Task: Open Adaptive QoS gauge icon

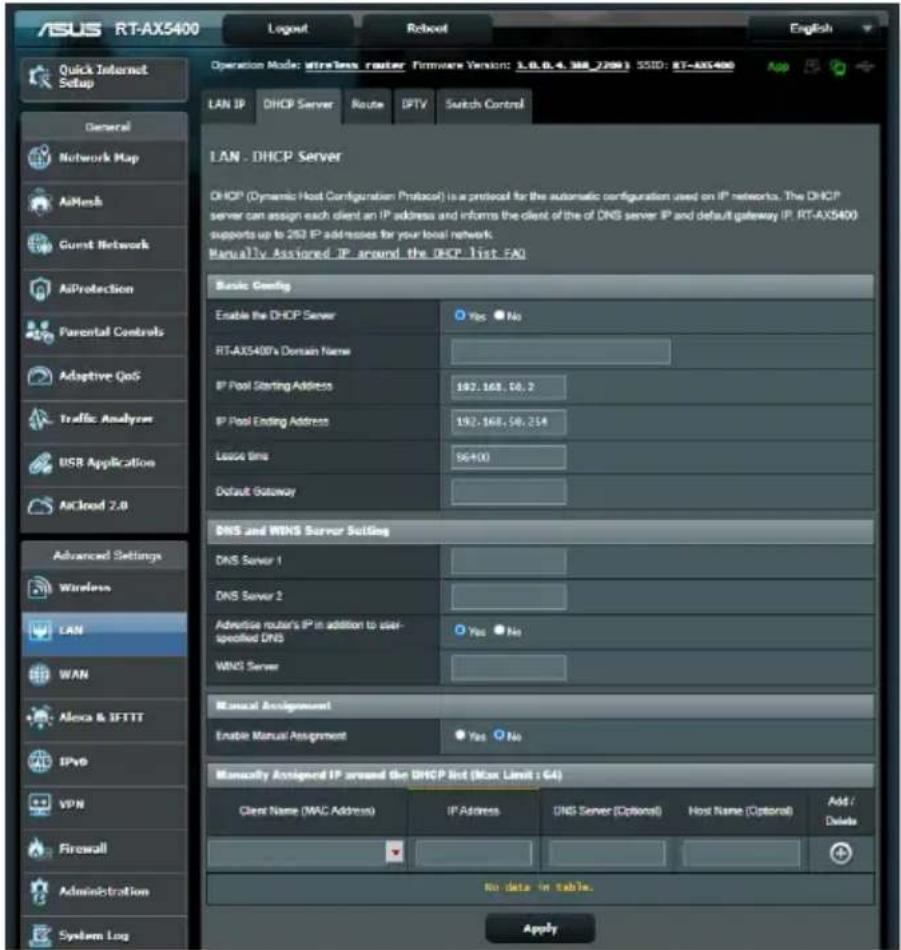Action: [x=39, y=376]
